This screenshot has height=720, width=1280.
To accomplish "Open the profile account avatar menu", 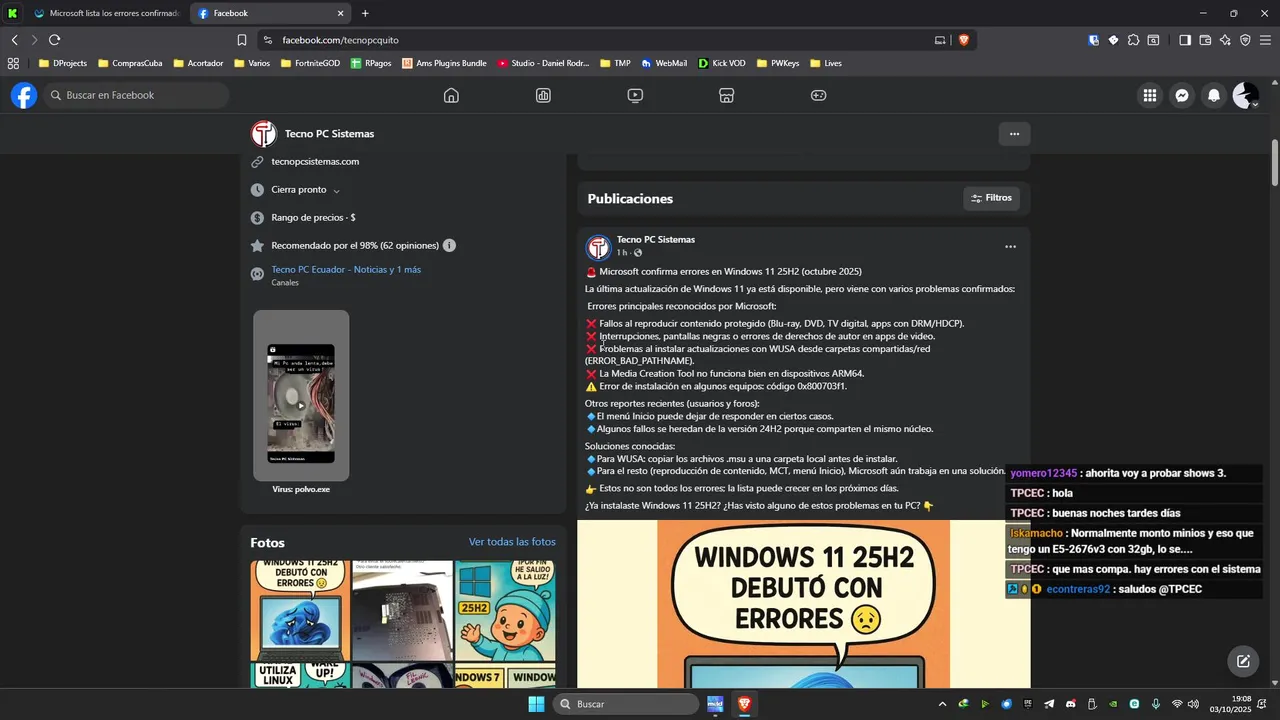I will [1245, 95].
